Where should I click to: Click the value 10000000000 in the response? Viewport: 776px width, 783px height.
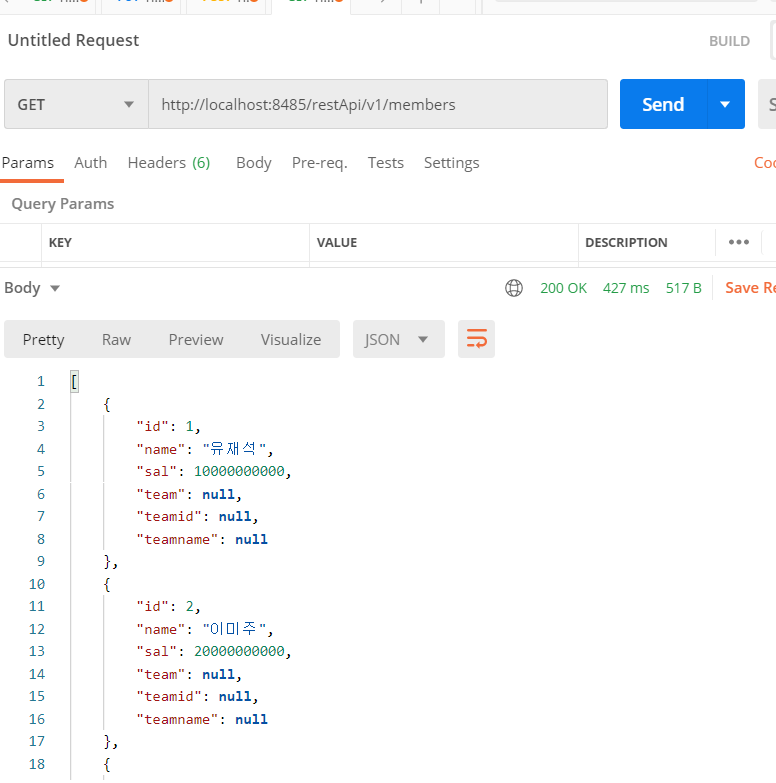pyautogui.click(x=239, y=471)
